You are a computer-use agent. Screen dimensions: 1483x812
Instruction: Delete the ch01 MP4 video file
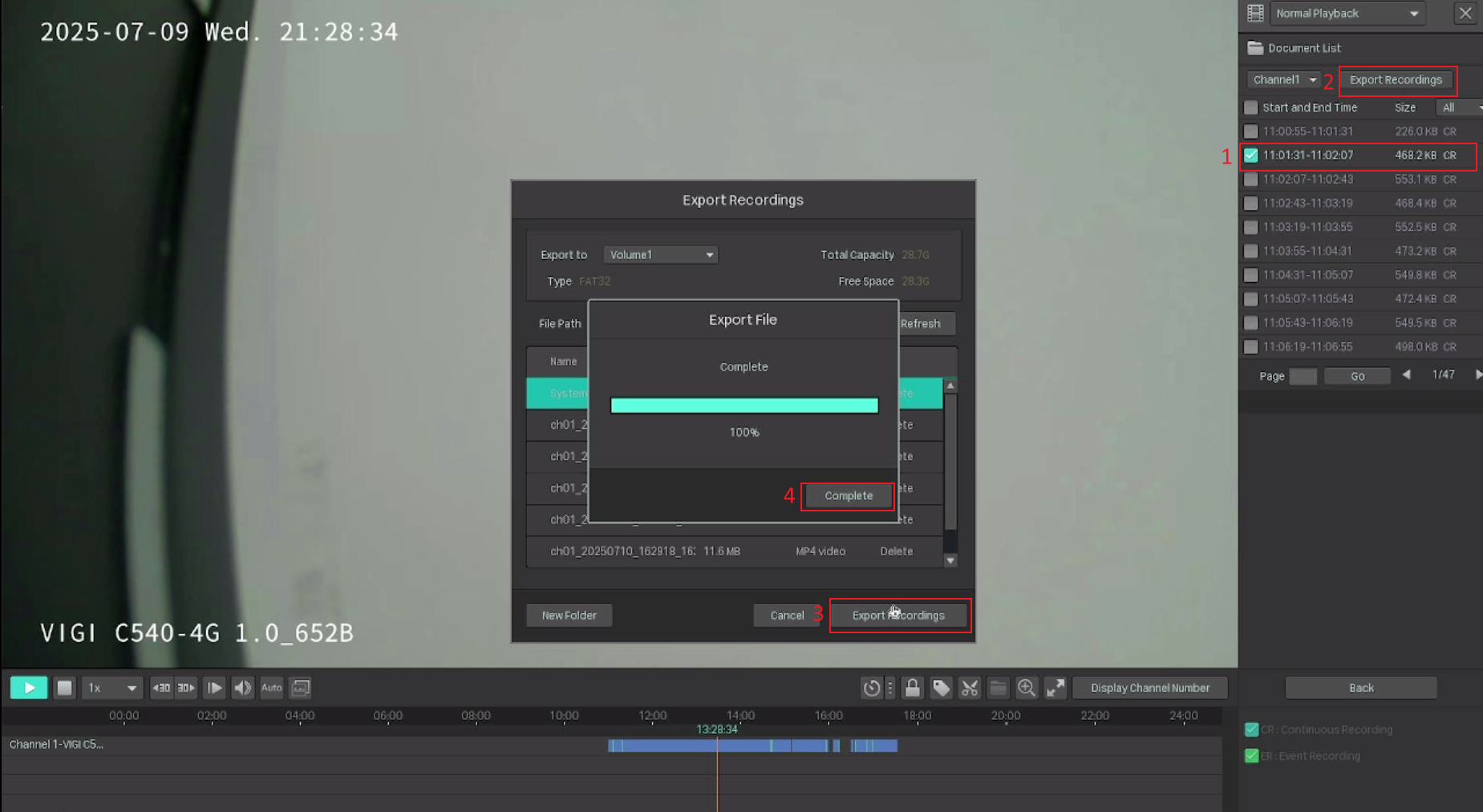(x=896, y=551)
